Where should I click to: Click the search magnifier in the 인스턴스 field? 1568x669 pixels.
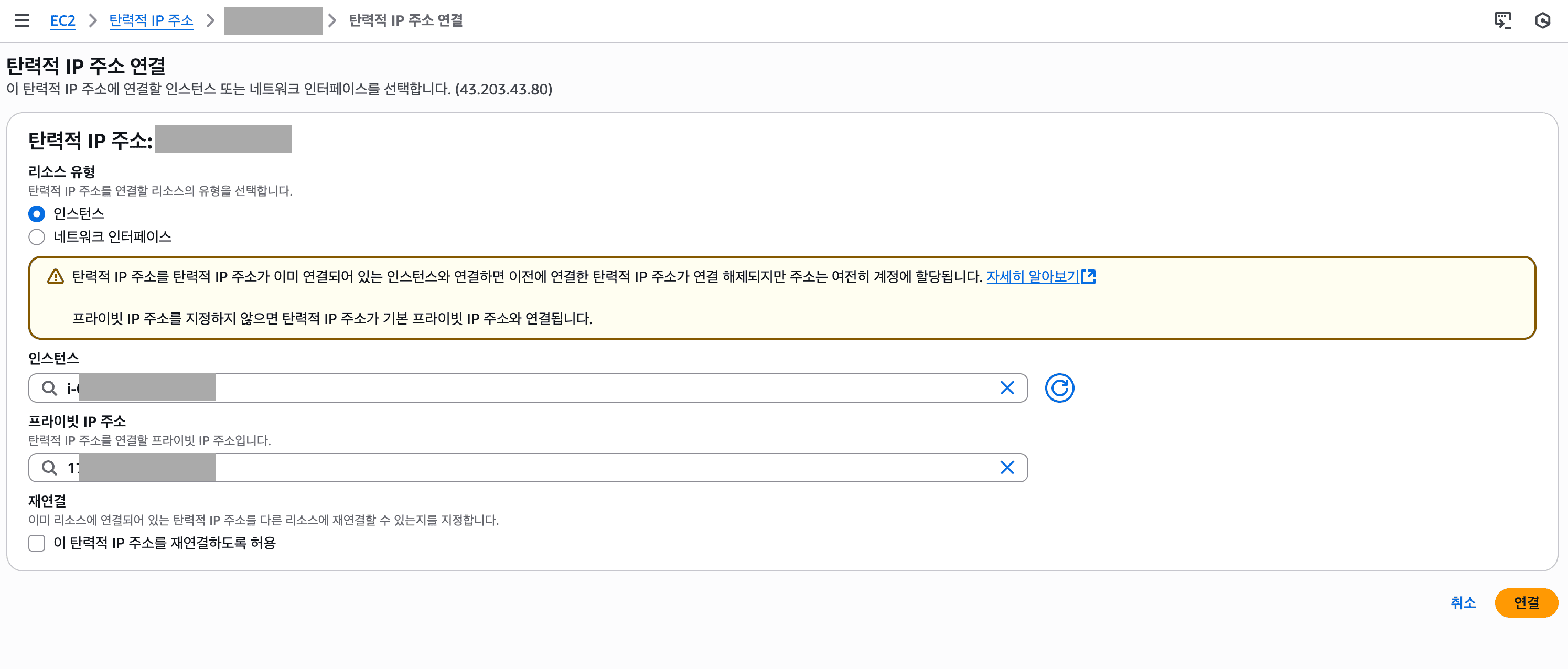click(x=50, y=388)
